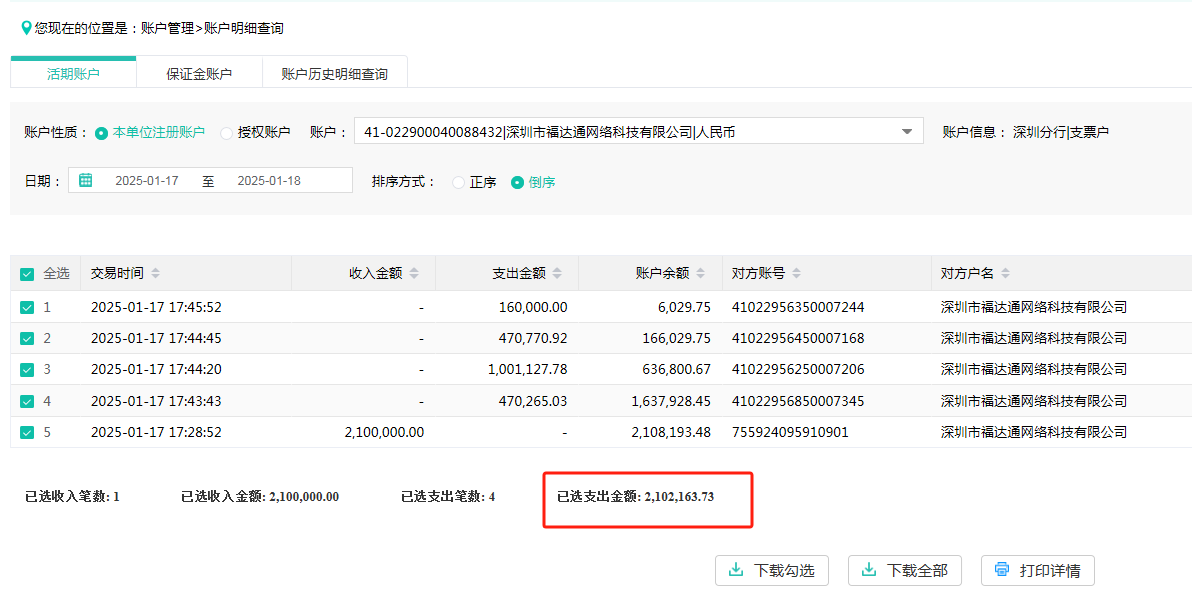Click 账户管理 in breadcrumb
This screenshot has width=1192, height=601.
pyautogui.click(x=169, y=29)
